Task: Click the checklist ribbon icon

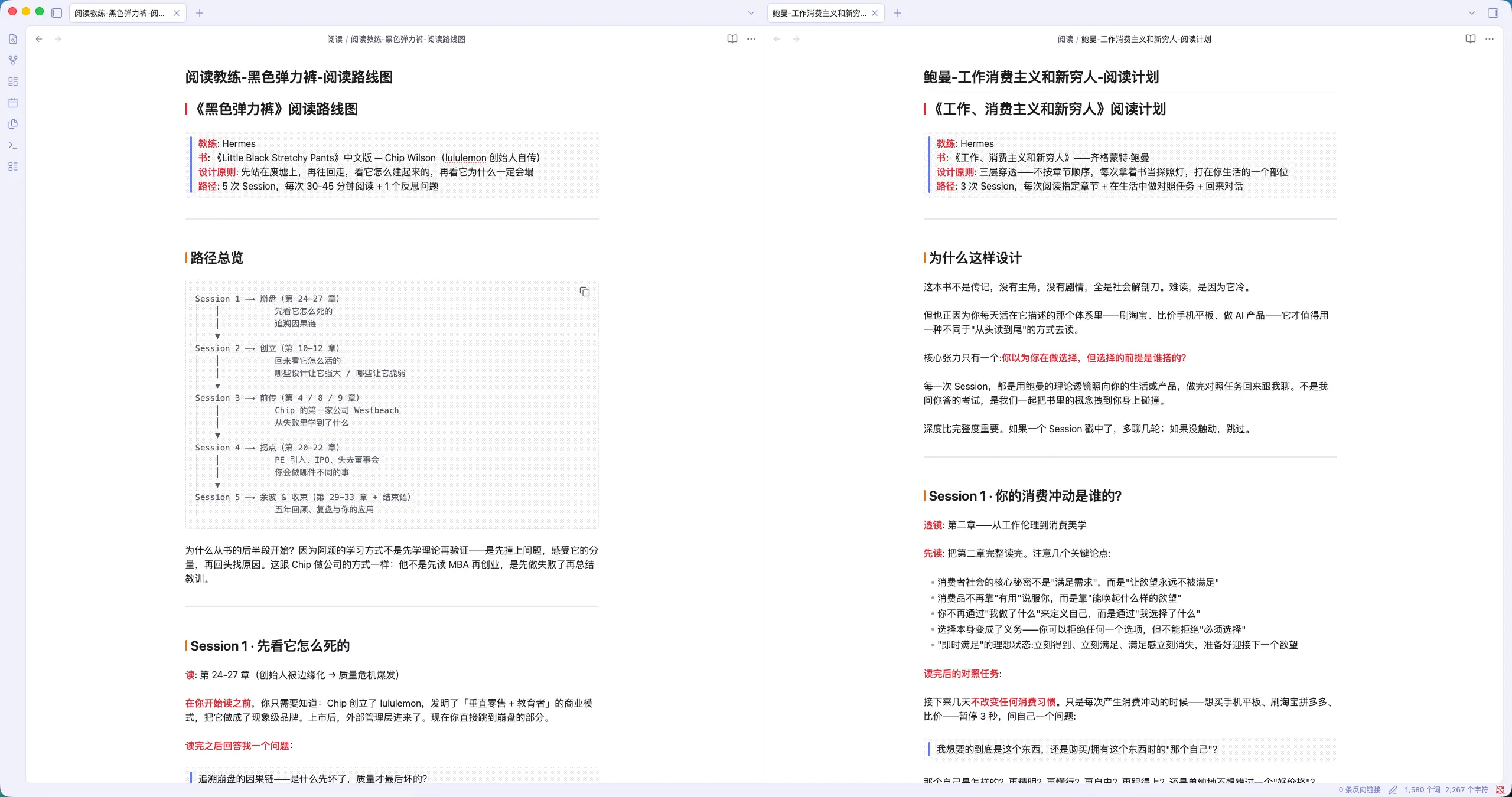Action: 13,166
